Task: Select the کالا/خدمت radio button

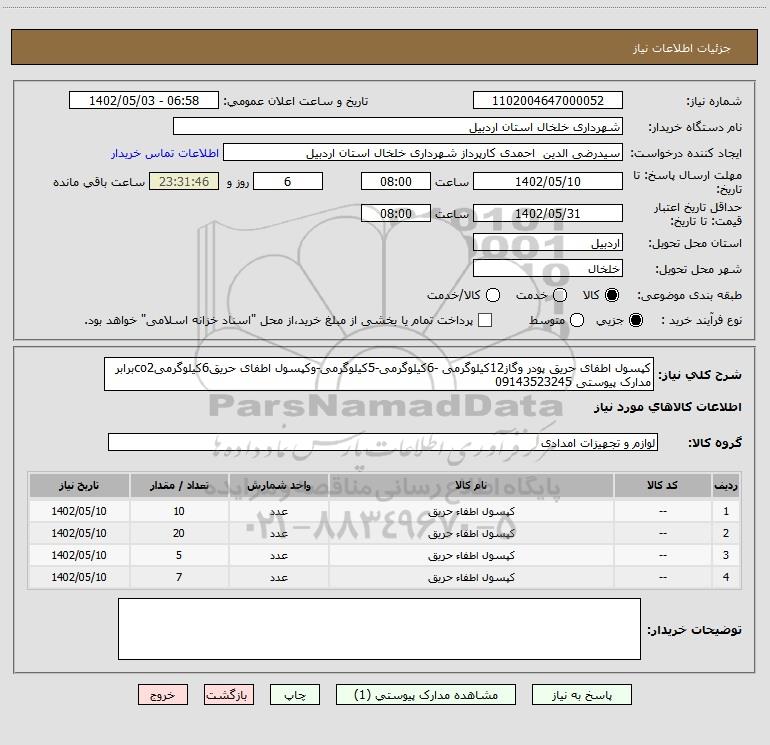Action: pos(493,295)
